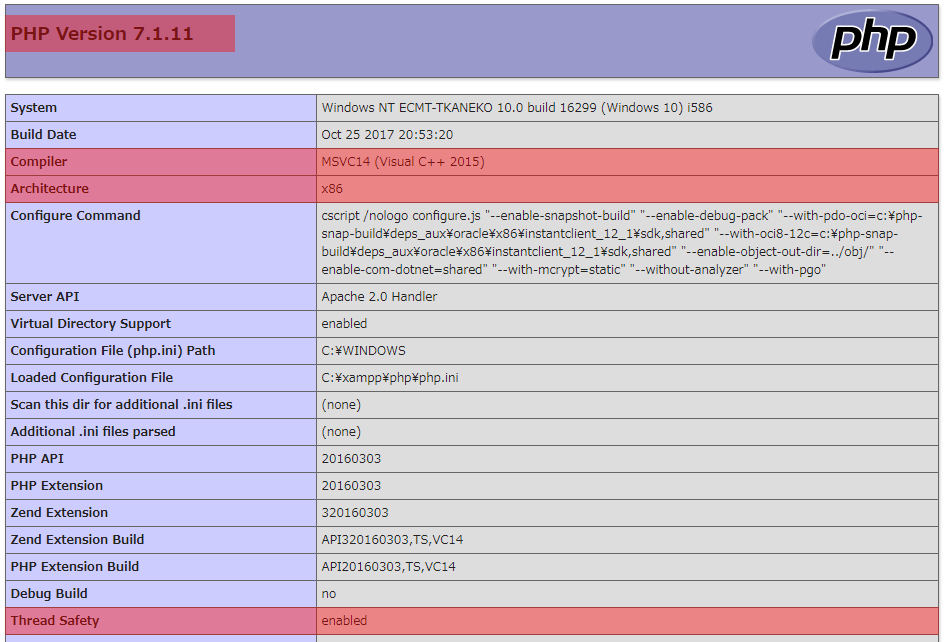Screen dimensions: 946x642
Task: Click the Compiler row label
Action: tap(39, 162)
